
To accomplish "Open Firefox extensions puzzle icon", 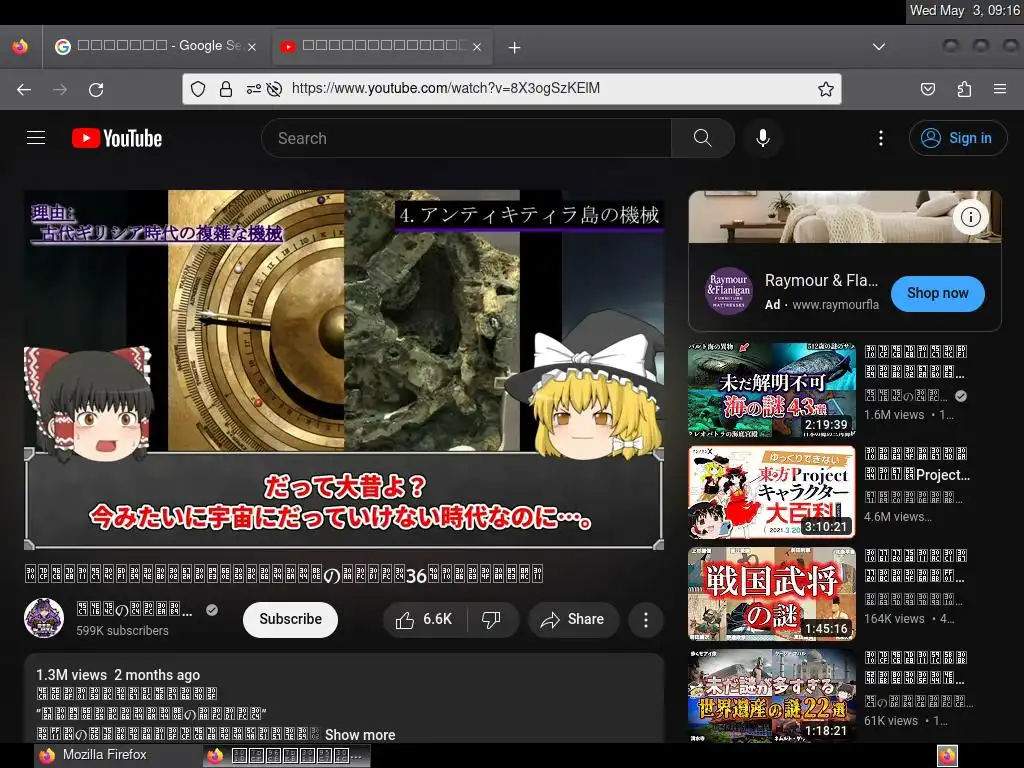I will 964,89.
